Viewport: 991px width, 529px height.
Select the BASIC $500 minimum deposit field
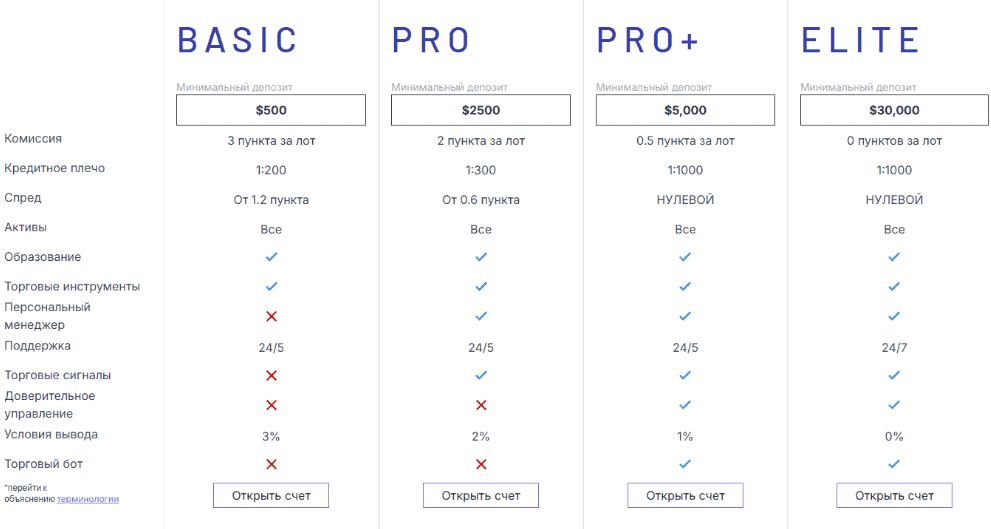click(271, 110)
